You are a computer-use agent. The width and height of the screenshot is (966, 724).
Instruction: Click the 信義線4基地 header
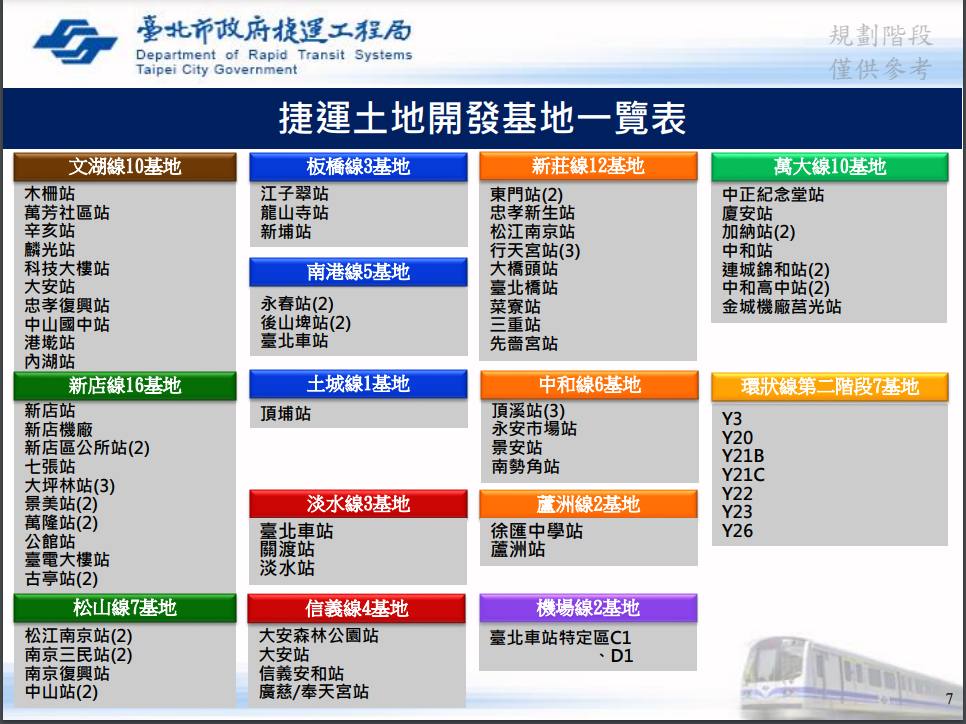[x=357, y=609]
